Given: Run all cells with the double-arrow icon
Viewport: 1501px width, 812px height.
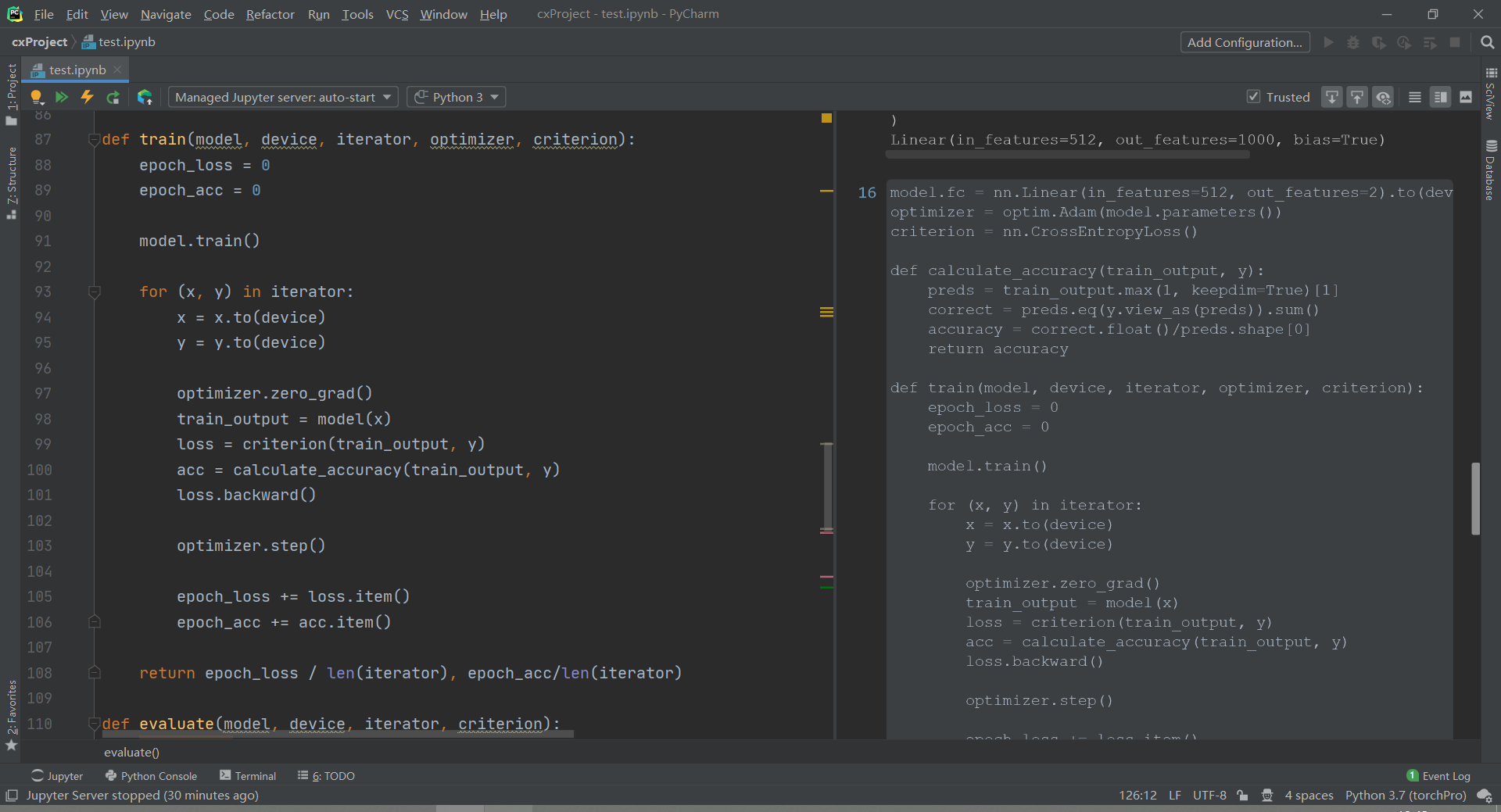Looking at the screenshot, I should pyautogui.click(x=62, y=97).
